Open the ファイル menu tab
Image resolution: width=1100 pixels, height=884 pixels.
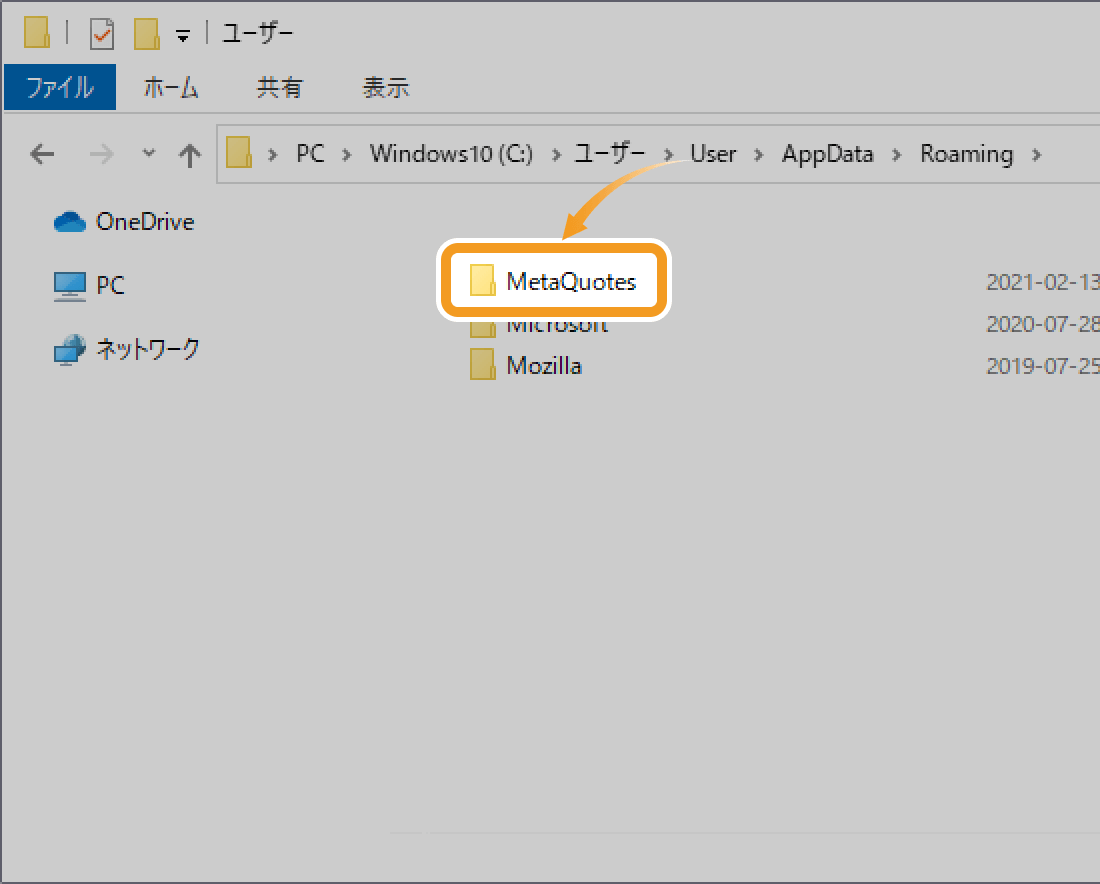tap(60, 87)
